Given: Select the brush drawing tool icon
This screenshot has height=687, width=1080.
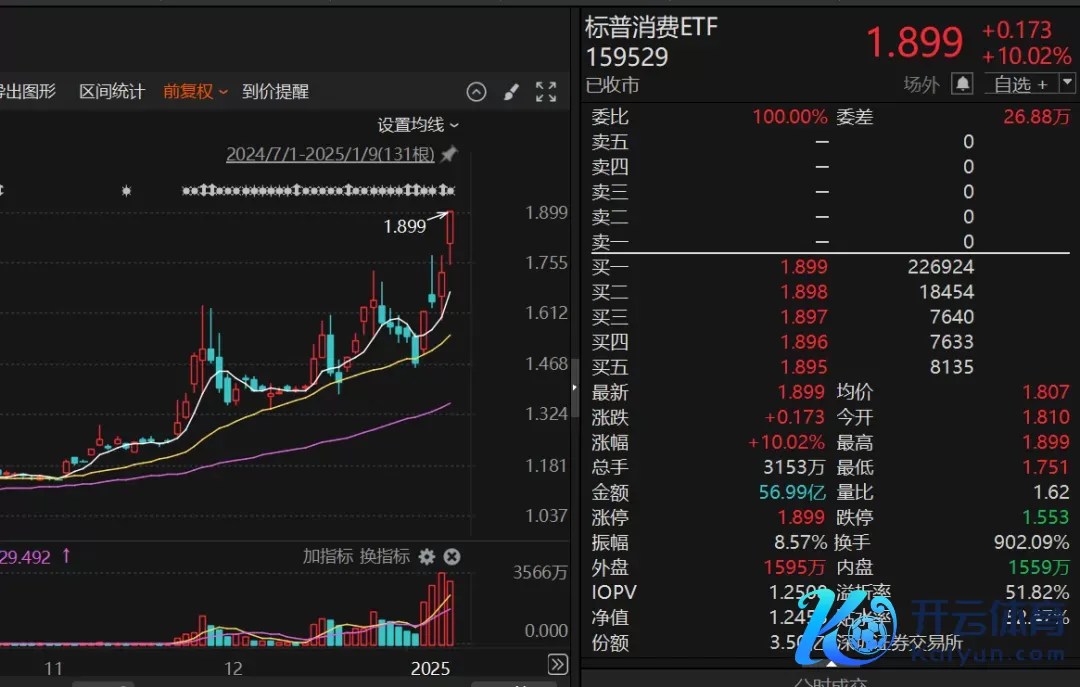Looking at the screenshot, I should click(511, 92).
